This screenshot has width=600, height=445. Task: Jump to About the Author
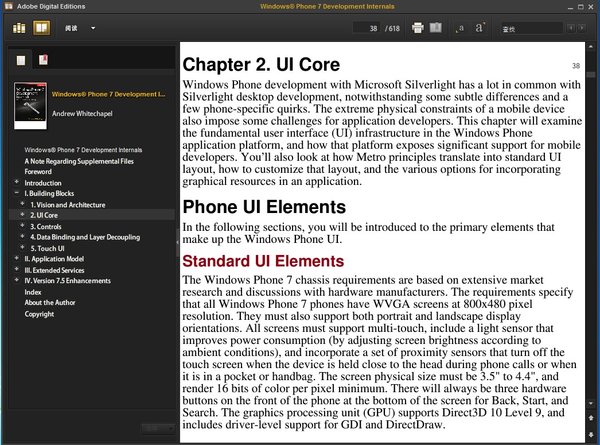[48, 302]
